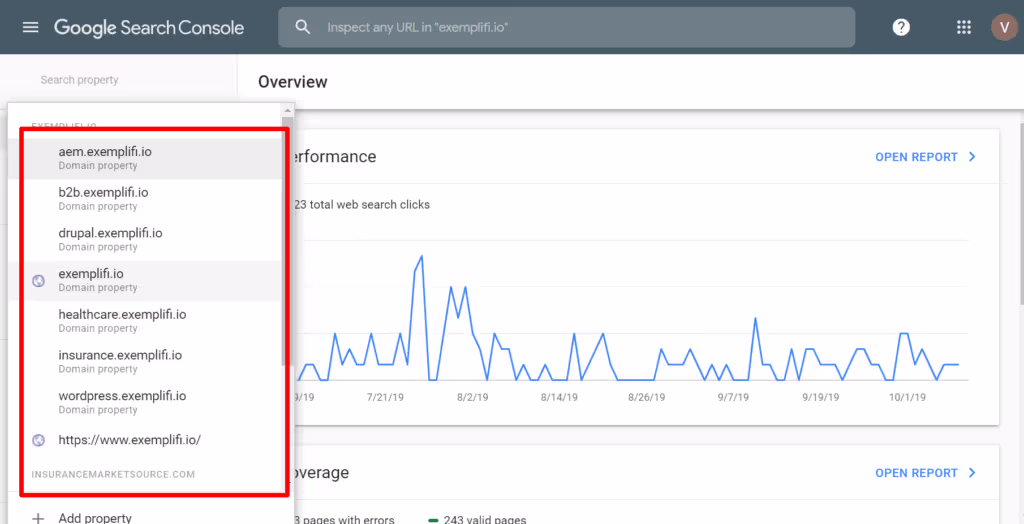Click globe icon beside exemplifi.io property
Screen dimensions: 1024x524
(39, 281)
